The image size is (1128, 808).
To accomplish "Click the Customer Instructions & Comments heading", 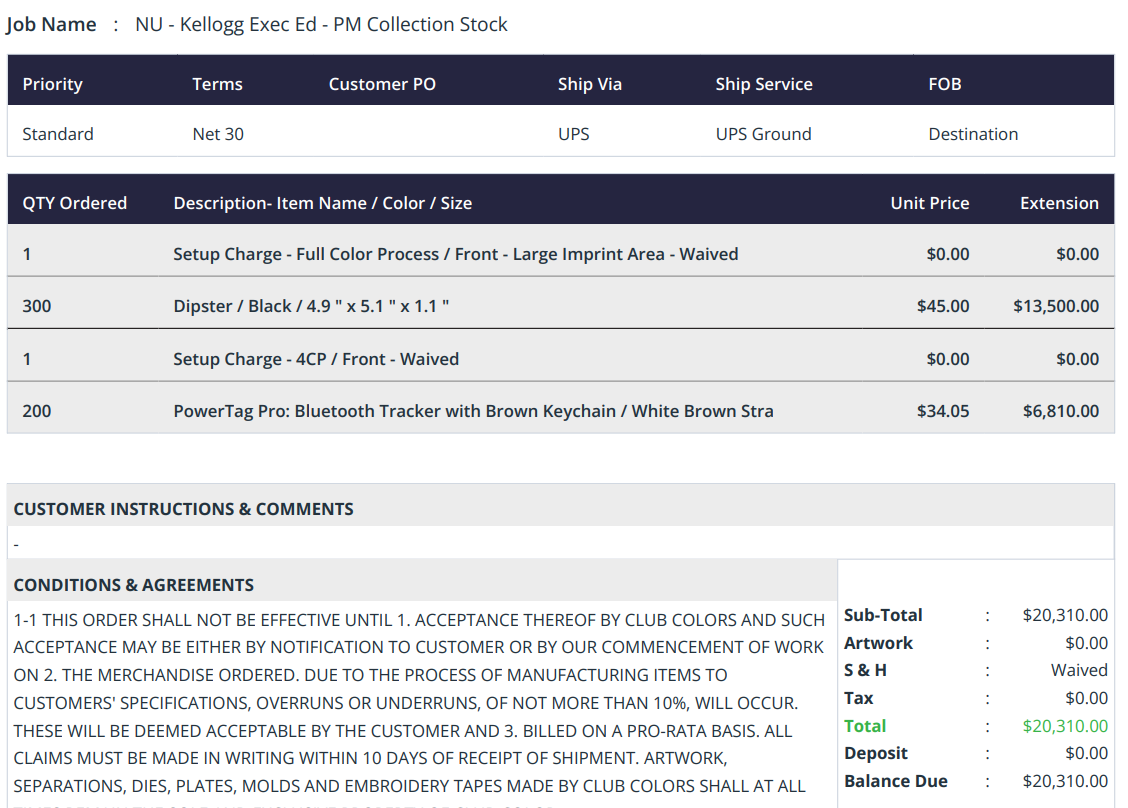I will (x=183, y=509).
